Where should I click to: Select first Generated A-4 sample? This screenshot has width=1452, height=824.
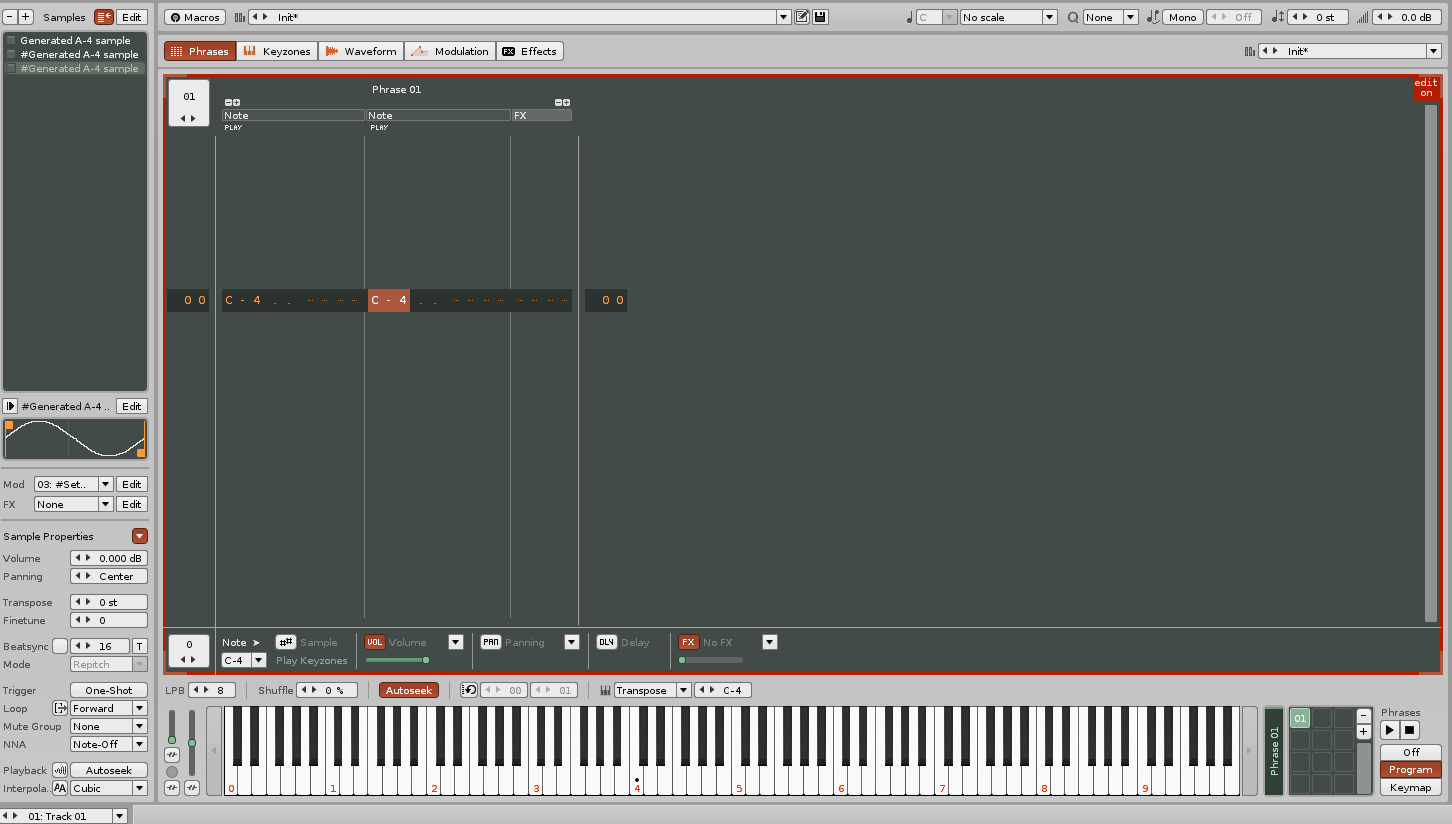(75, 40)
